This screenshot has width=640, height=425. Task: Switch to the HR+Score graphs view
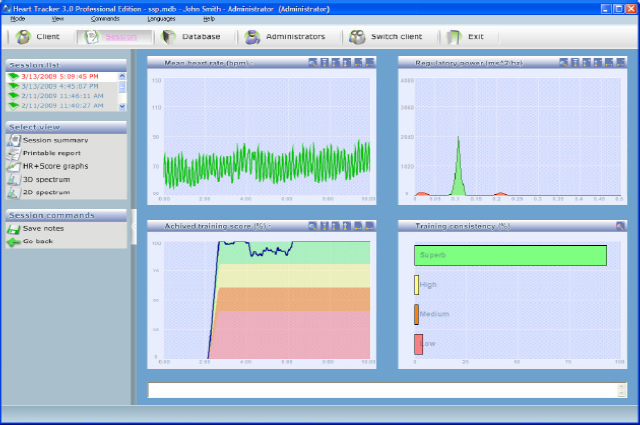coord(55,166)
